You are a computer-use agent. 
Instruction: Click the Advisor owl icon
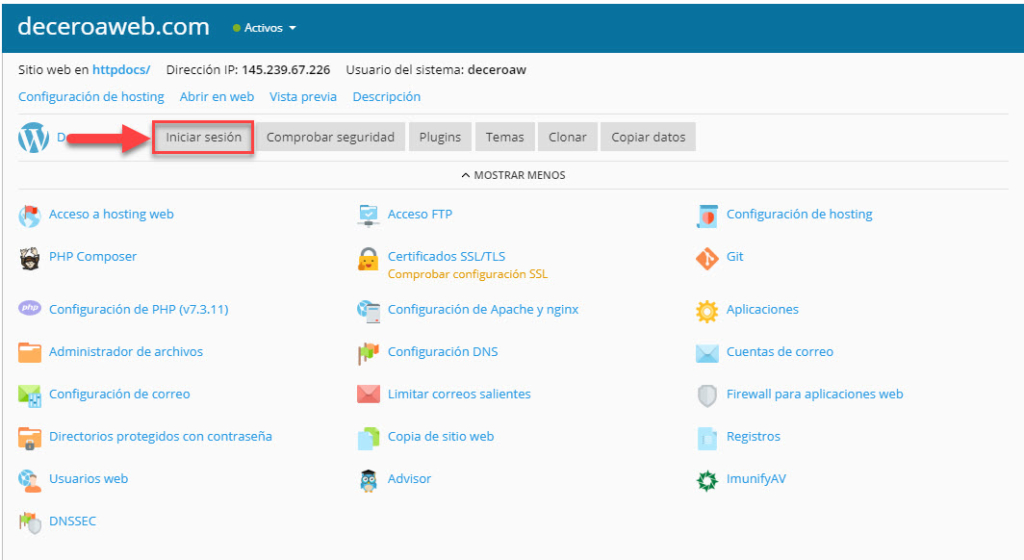tap(368, 480)
